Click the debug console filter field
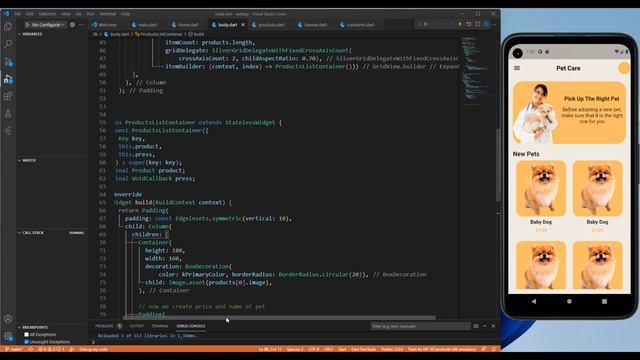 click(x=420, y=326)
